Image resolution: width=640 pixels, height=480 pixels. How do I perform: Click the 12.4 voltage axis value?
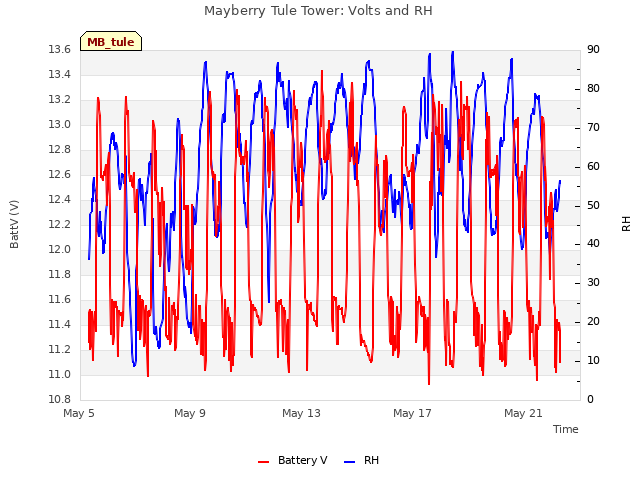[60, 200]
